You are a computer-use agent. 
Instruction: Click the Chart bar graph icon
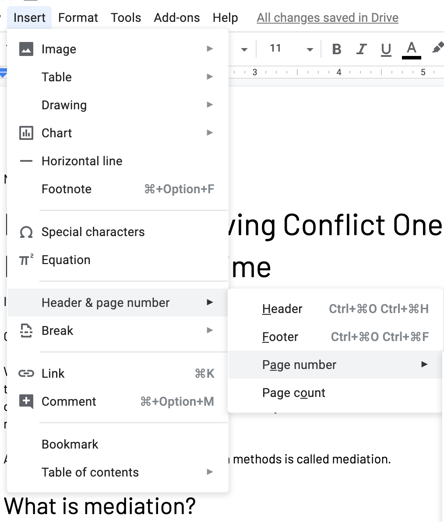coord(26,133)
